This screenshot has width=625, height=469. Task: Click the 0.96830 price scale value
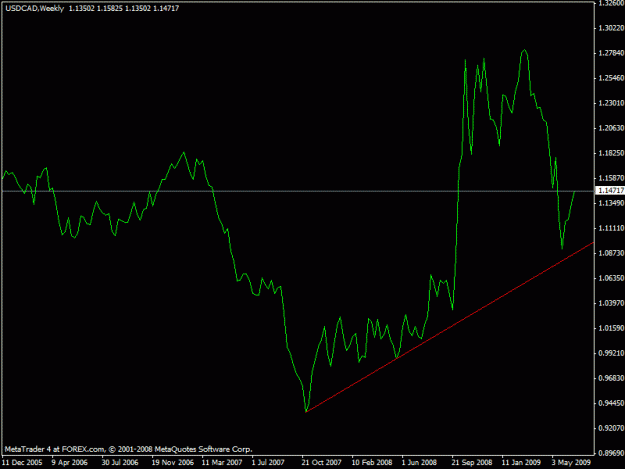coord(611,379)
